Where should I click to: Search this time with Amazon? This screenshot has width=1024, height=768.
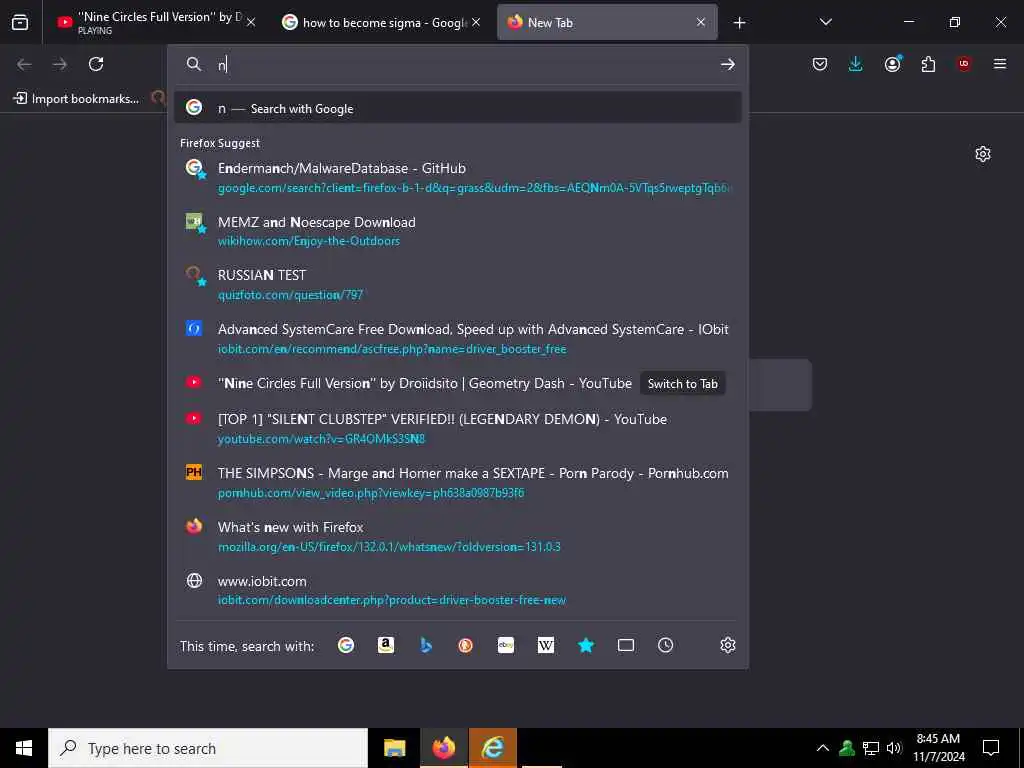386,645
